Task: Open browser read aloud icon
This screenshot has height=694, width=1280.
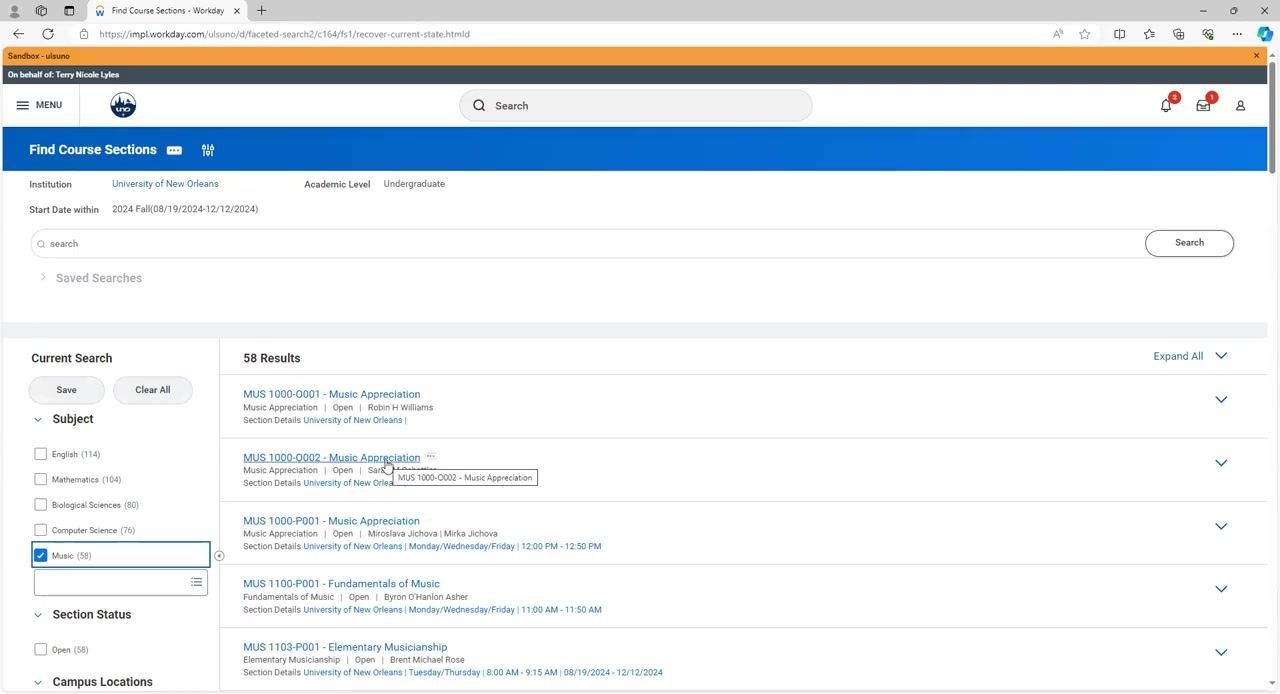Action: 1058,34
